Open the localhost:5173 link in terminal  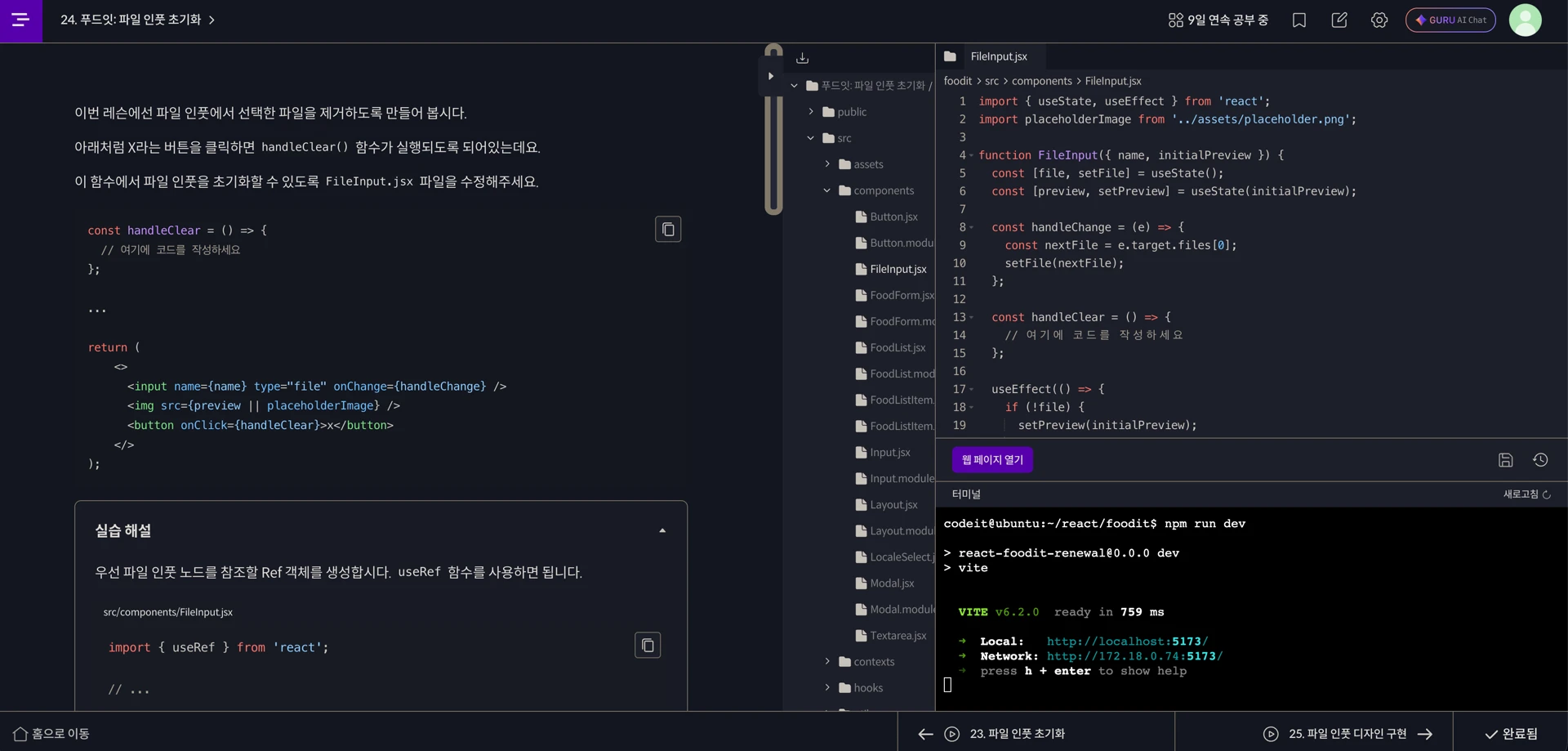(x=1127, y=641)
